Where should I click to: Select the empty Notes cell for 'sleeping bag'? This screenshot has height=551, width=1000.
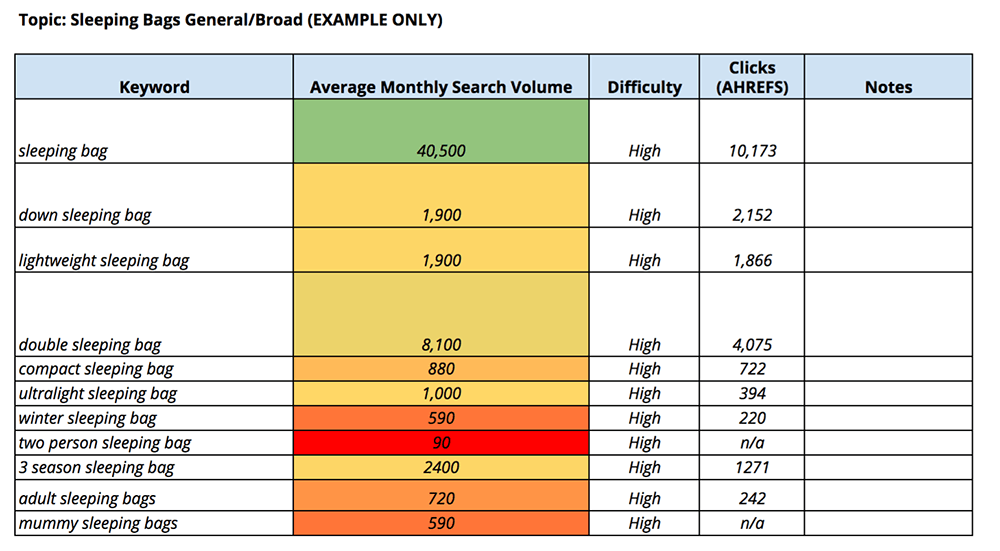coord(888,132)
